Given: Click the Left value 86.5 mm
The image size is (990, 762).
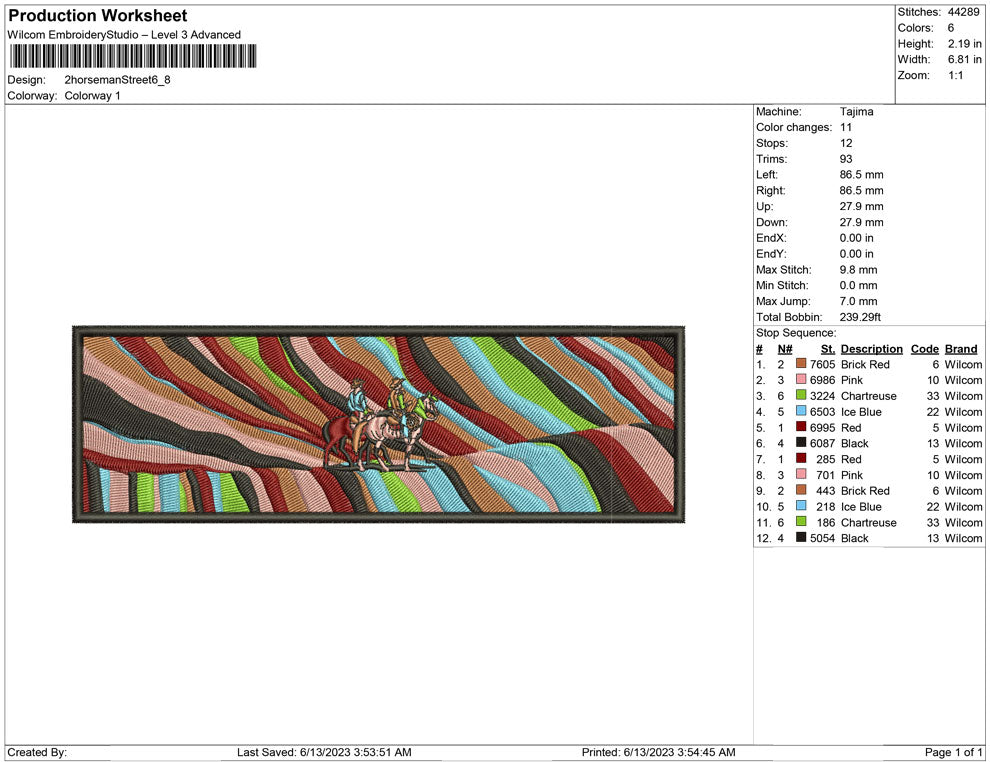Looking at the screenshot, I should tap(862, 174).
